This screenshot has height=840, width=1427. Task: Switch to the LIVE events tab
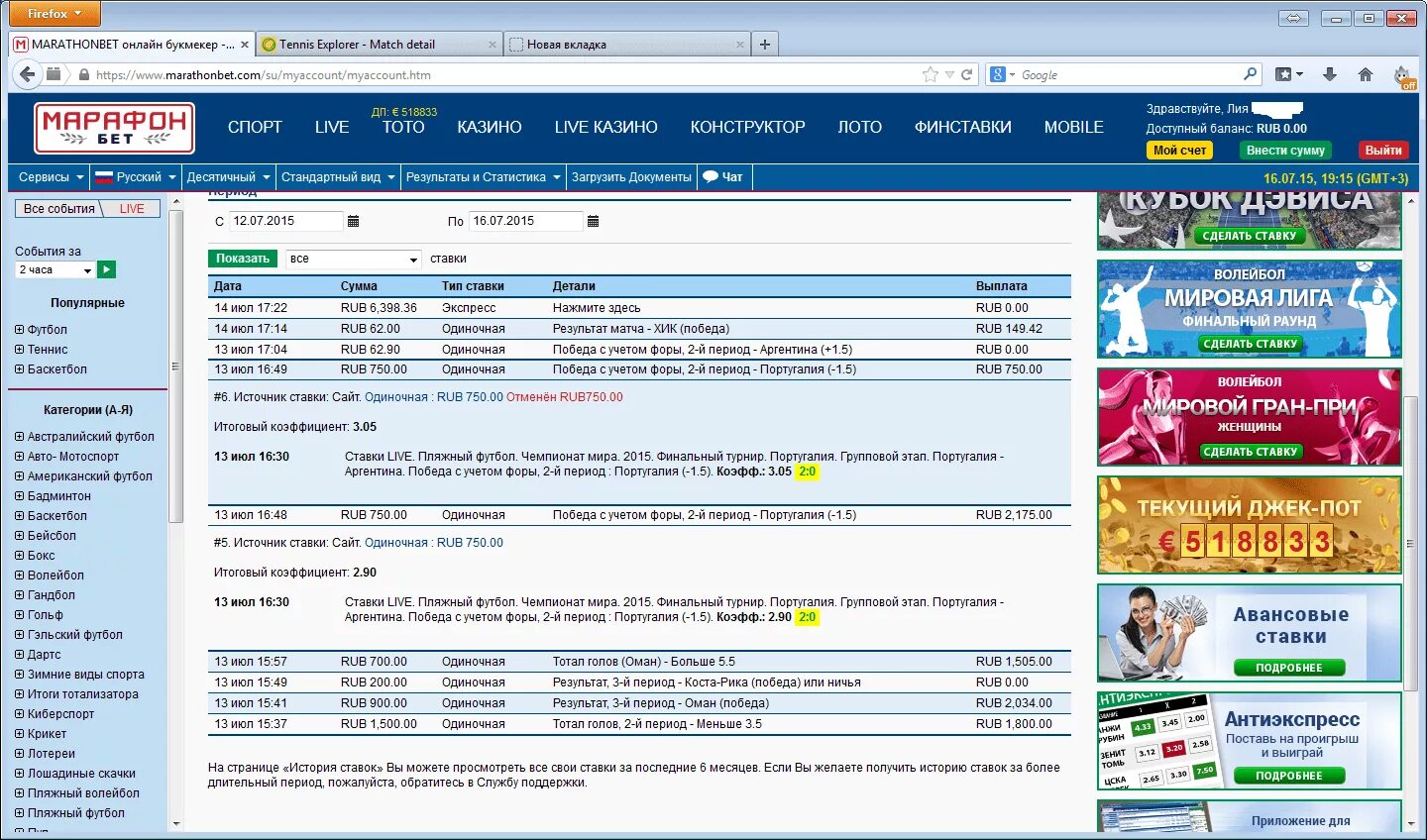click(x=132, y=209)
